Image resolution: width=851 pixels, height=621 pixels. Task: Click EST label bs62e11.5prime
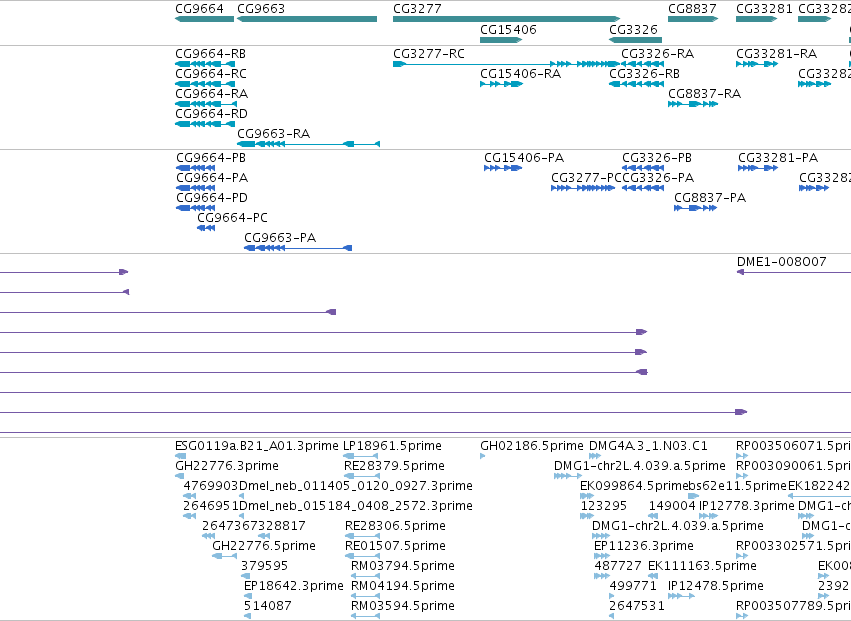click(737, 486)
